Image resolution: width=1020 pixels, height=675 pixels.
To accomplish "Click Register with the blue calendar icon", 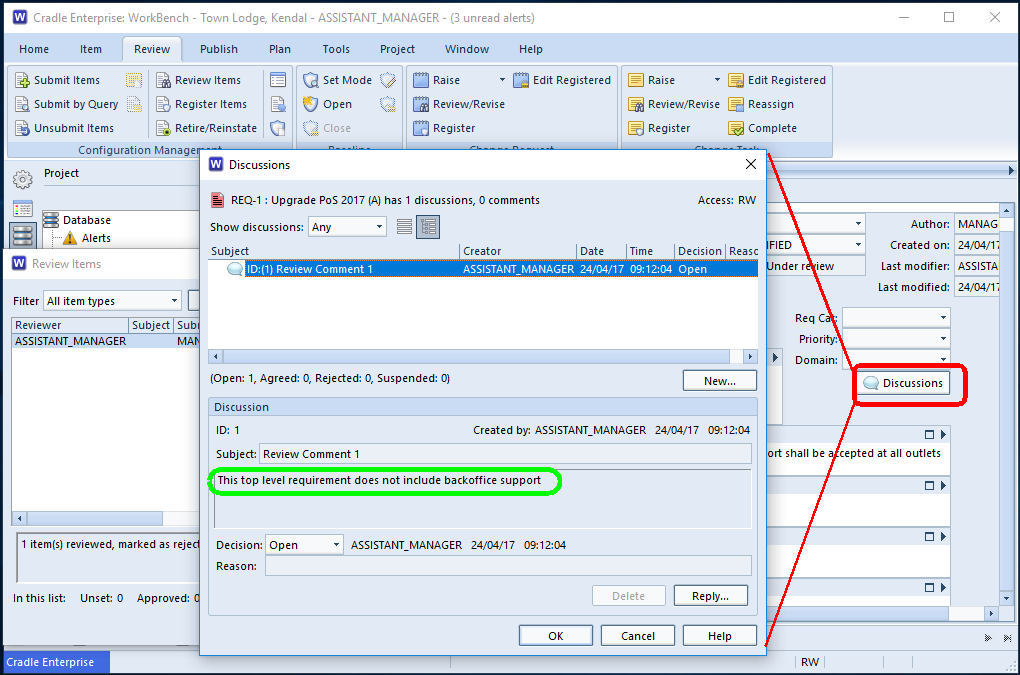I will tap(444, 128).
